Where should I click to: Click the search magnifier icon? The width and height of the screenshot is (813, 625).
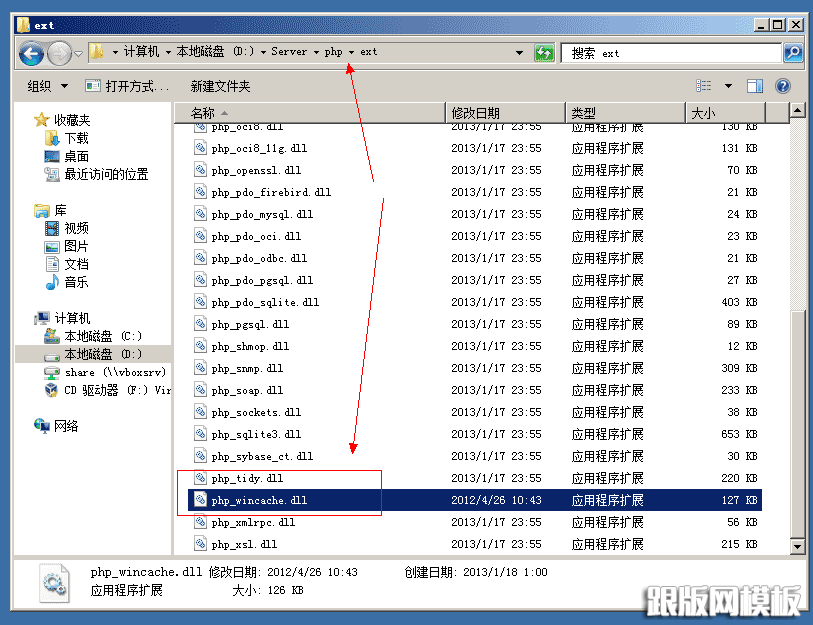[x=793, y=53]
